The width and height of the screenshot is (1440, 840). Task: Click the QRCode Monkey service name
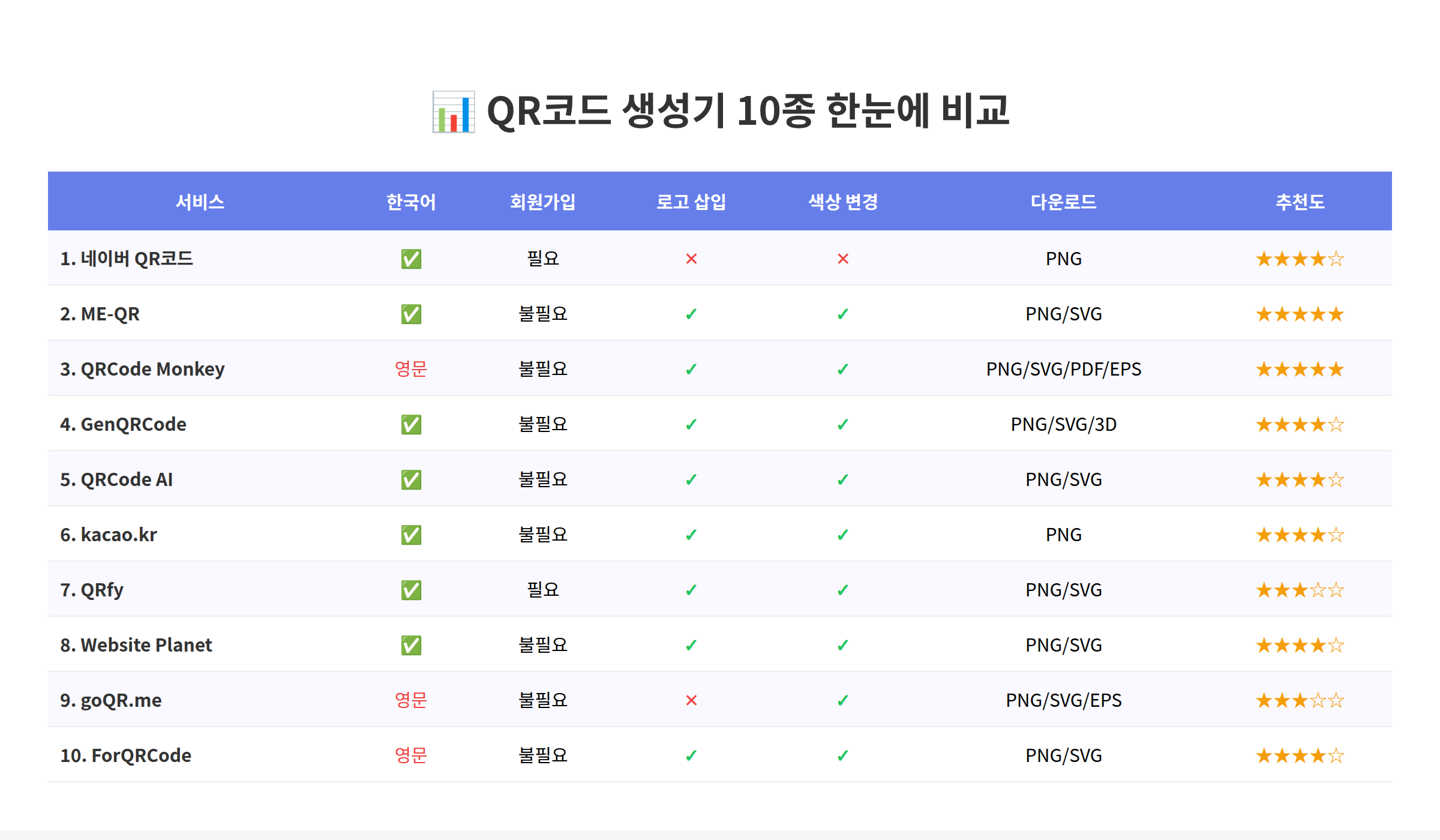tap(143, 369)
